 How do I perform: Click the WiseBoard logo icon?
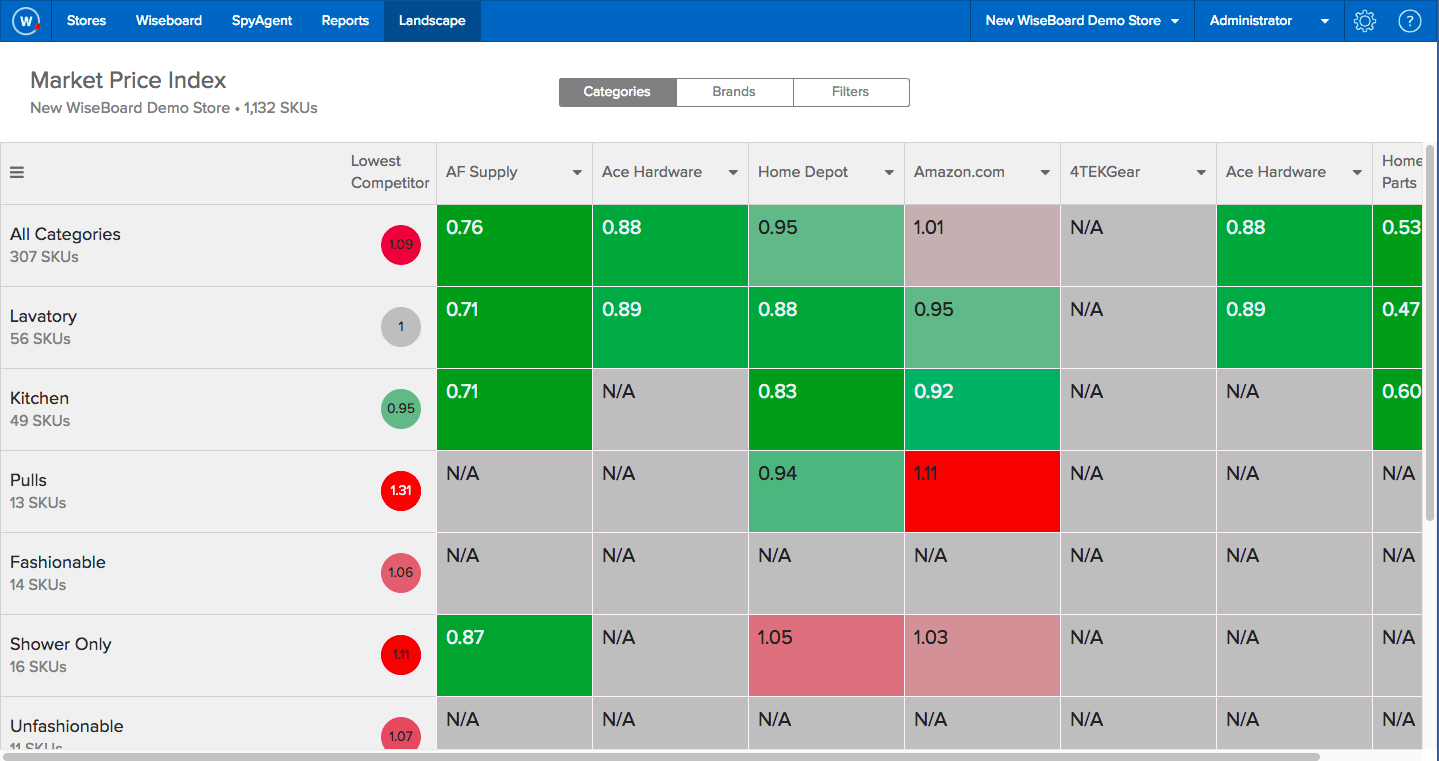25,20
